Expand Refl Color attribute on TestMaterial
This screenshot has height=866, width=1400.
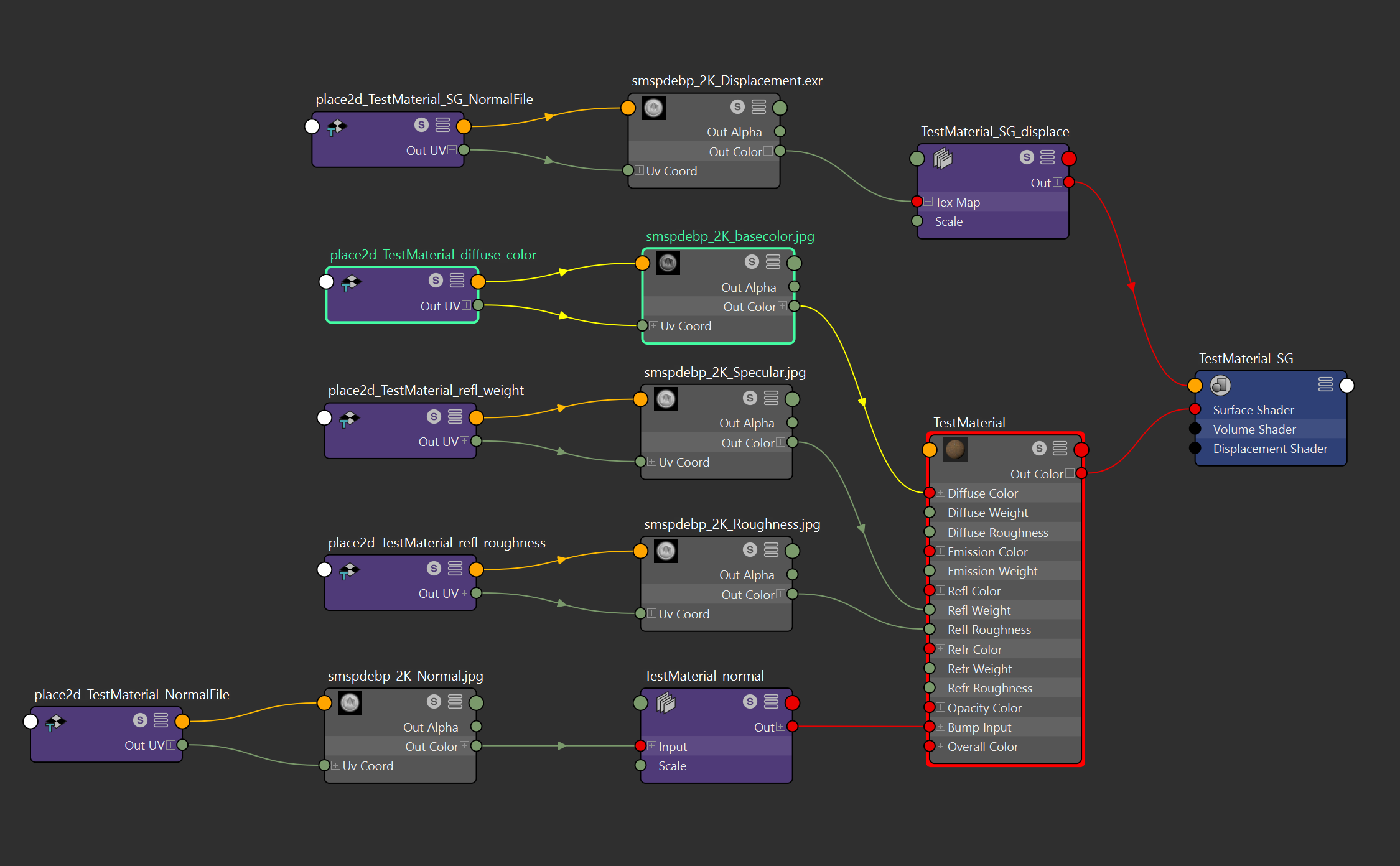click(941, 590)
